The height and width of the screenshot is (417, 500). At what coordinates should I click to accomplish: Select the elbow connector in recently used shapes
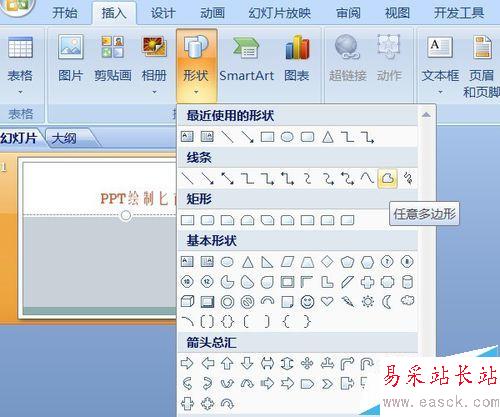coord(348,137)
